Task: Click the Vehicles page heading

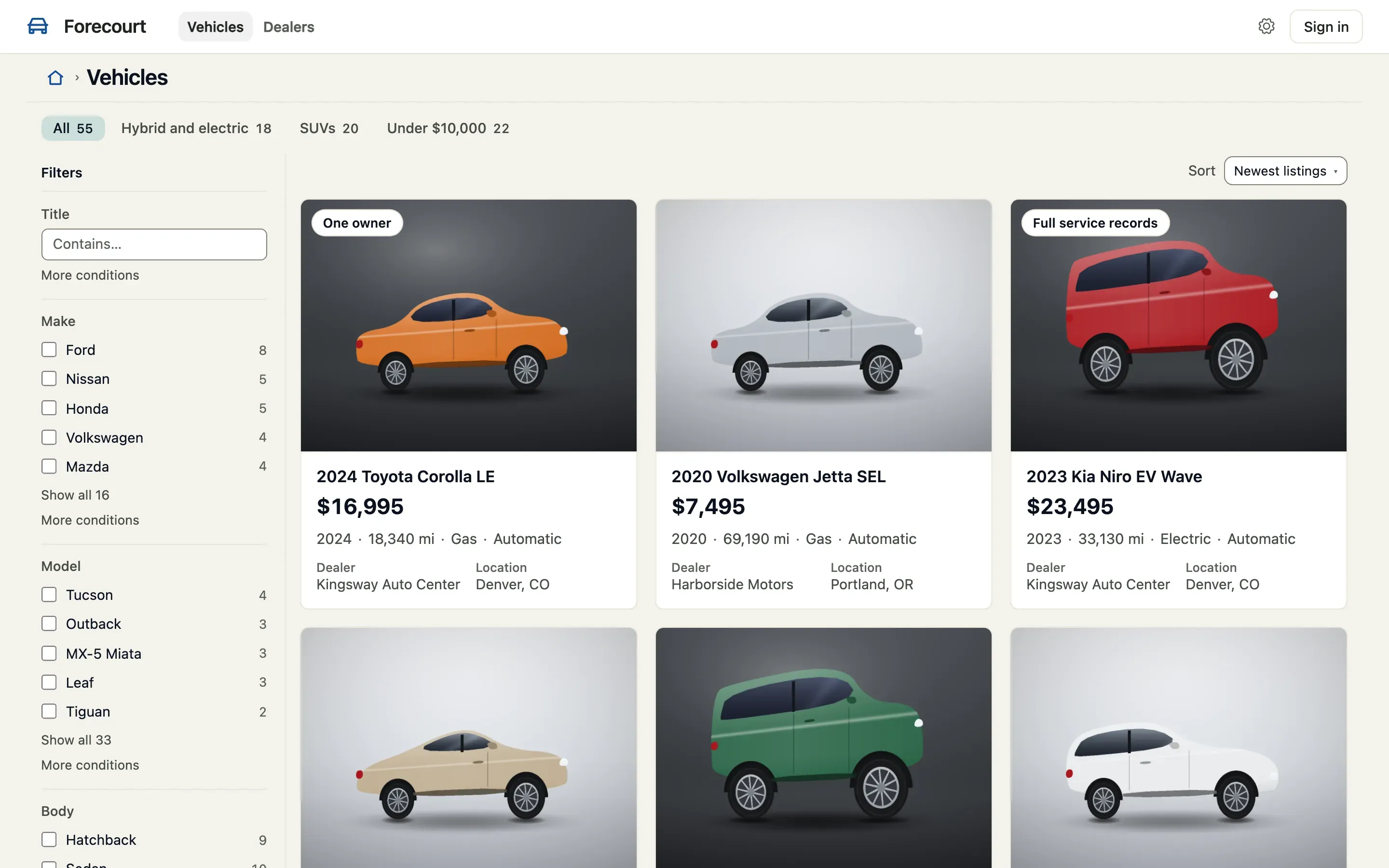Action: click(x=127, y=78)
